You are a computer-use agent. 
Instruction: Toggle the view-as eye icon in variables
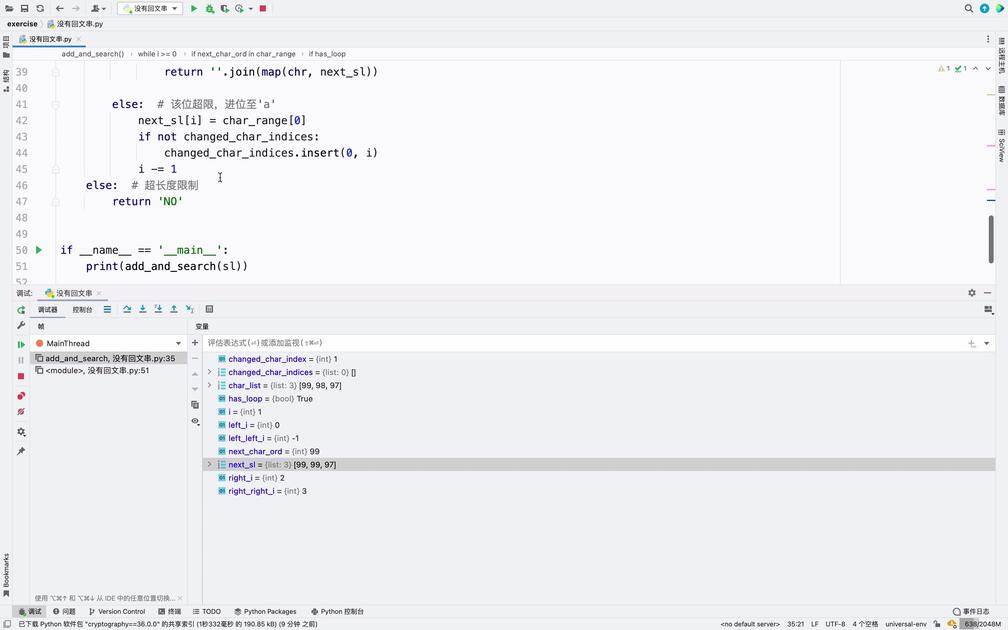195,422
